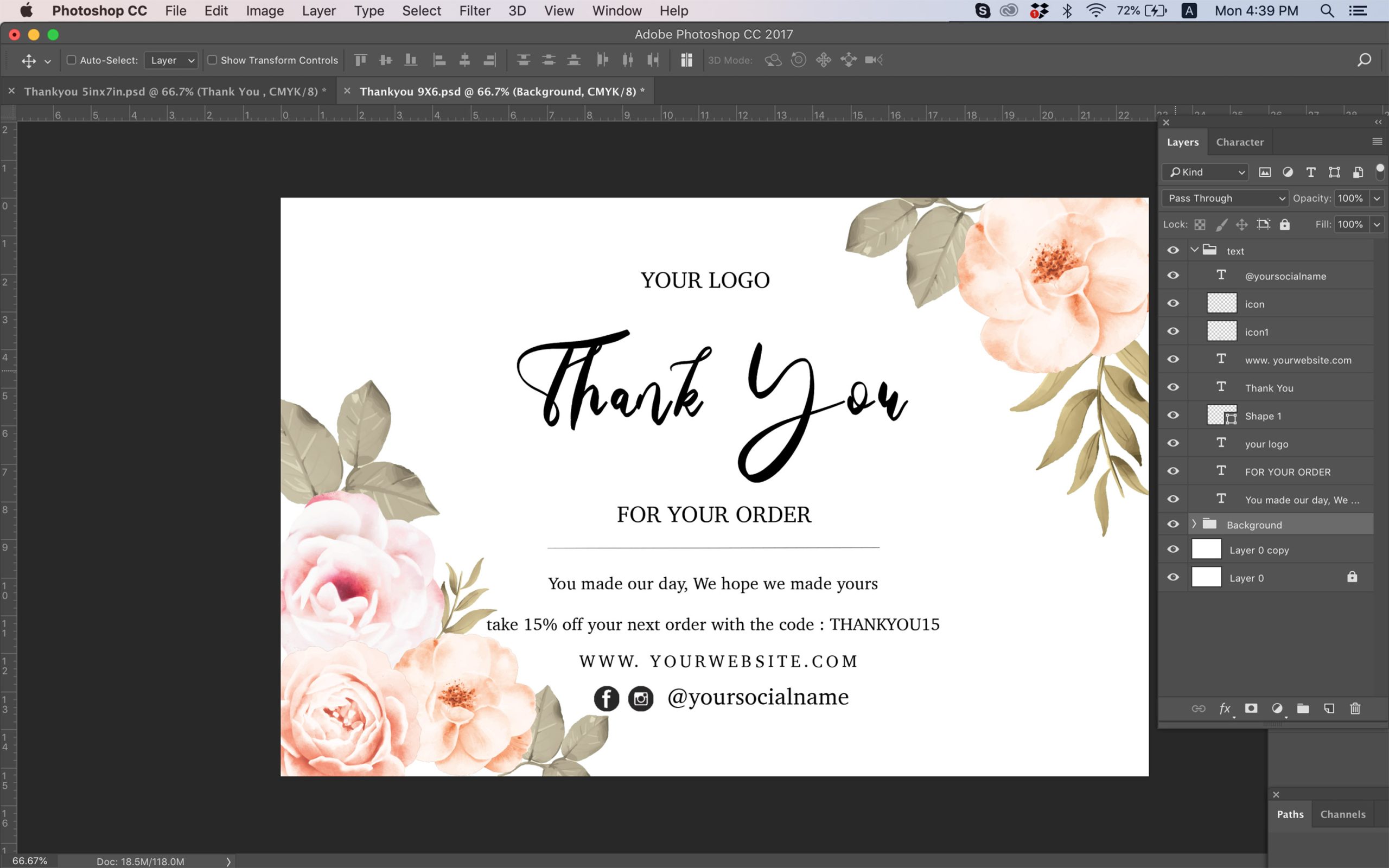Screen dimensions: 1389x868
Task: Create a new group folder icon
Action: (1303, 709)
